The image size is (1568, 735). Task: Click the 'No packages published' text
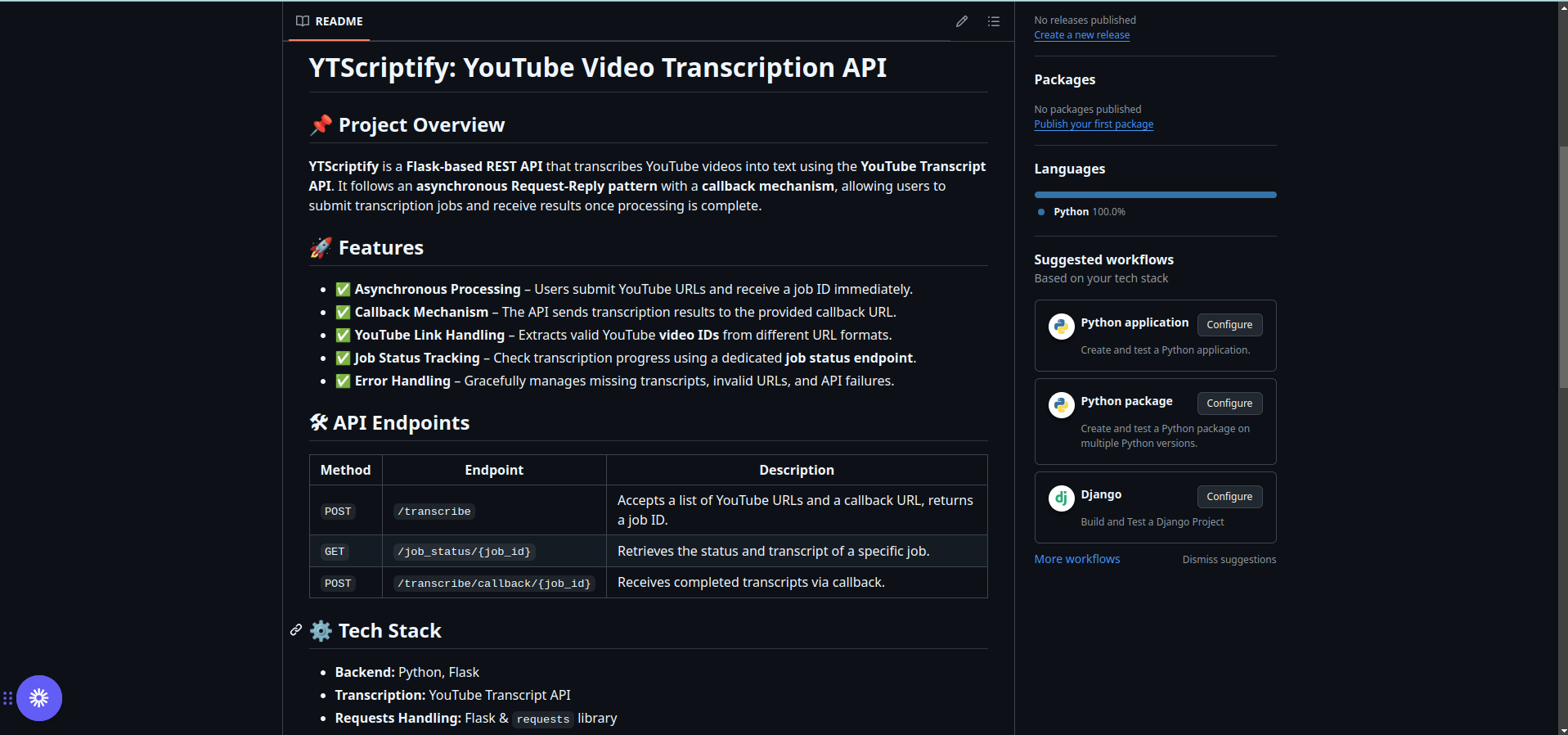pos(1087,110)
